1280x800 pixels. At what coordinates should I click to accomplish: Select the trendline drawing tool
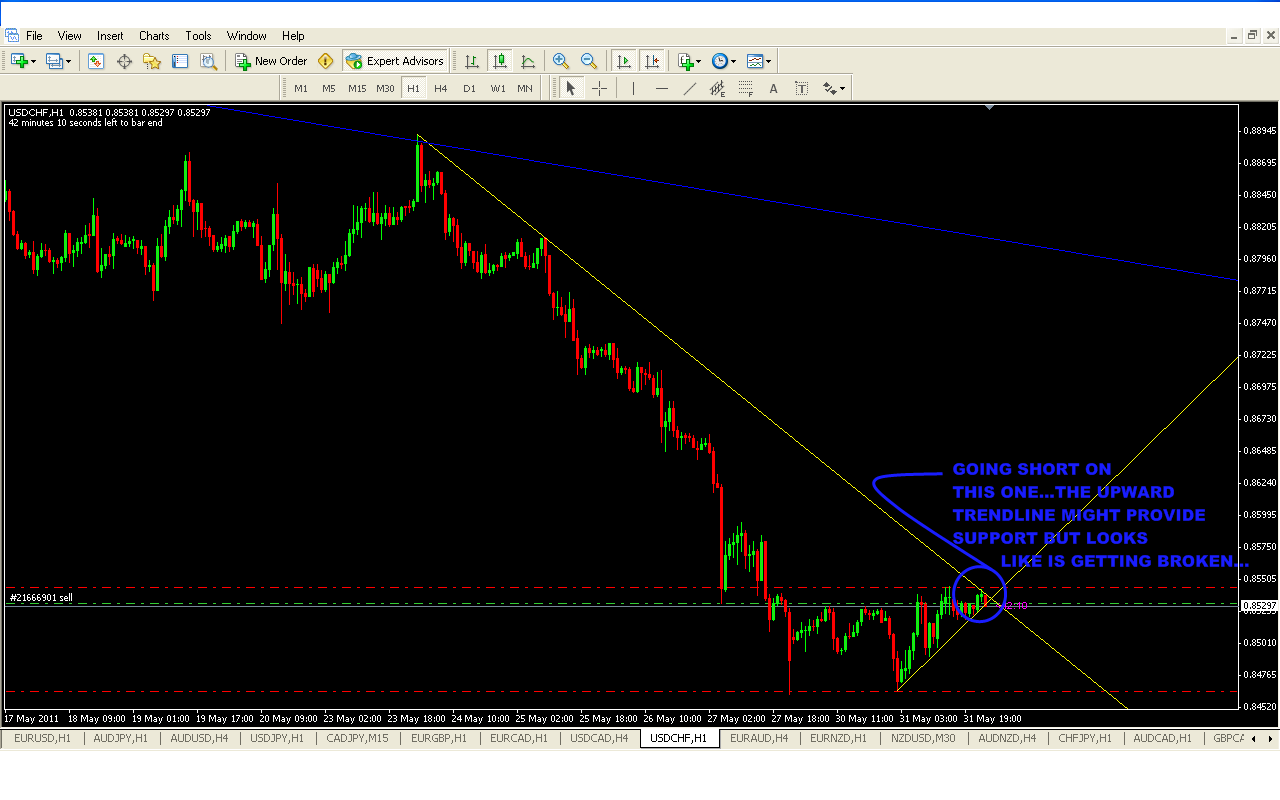click(x=689, y=88)
